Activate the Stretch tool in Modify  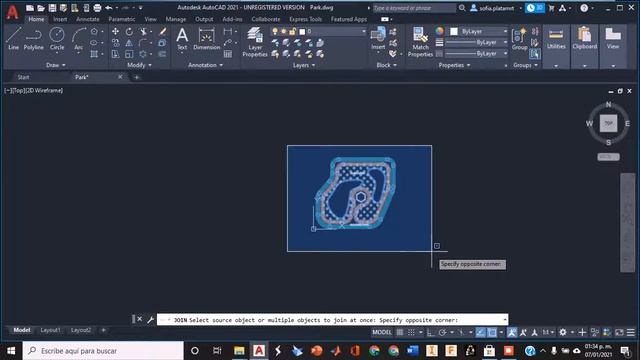coord(116,54)
